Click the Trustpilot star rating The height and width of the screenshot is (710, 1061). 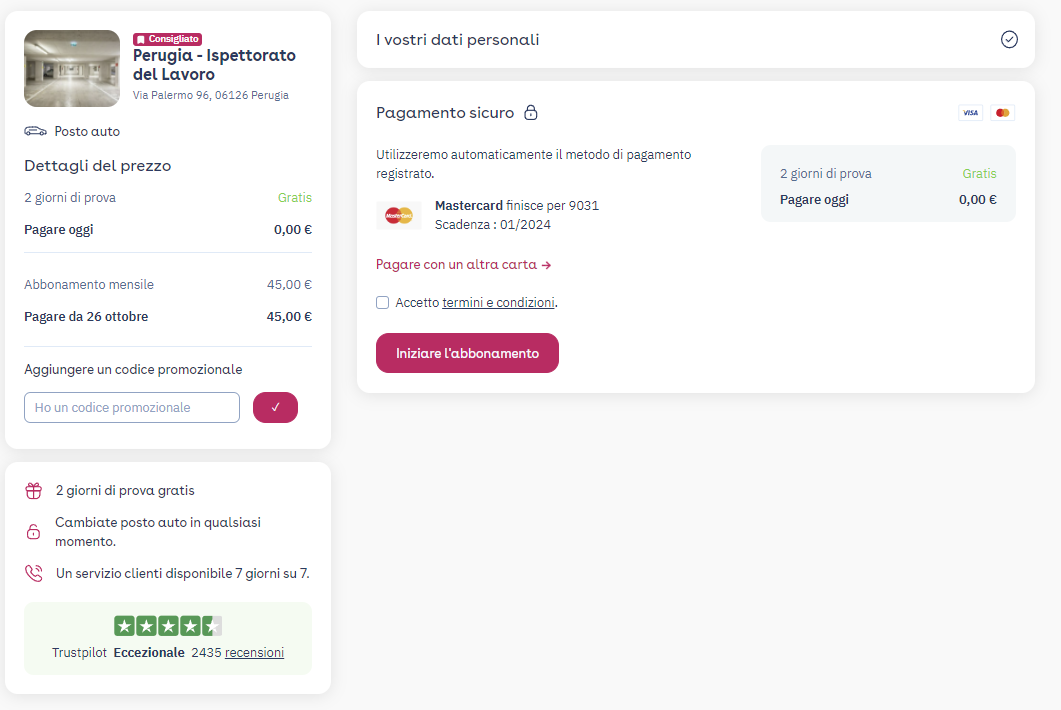click(168, 626)
